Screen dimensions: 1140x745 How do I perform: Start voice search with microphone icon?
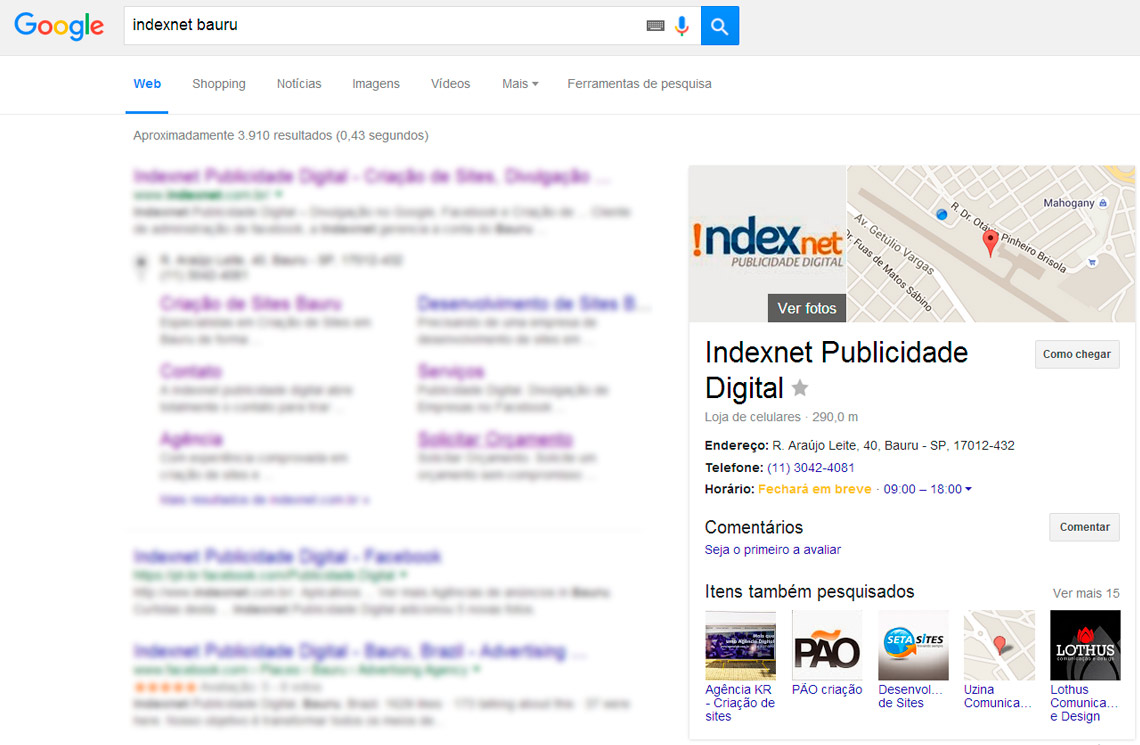point(682,26)
